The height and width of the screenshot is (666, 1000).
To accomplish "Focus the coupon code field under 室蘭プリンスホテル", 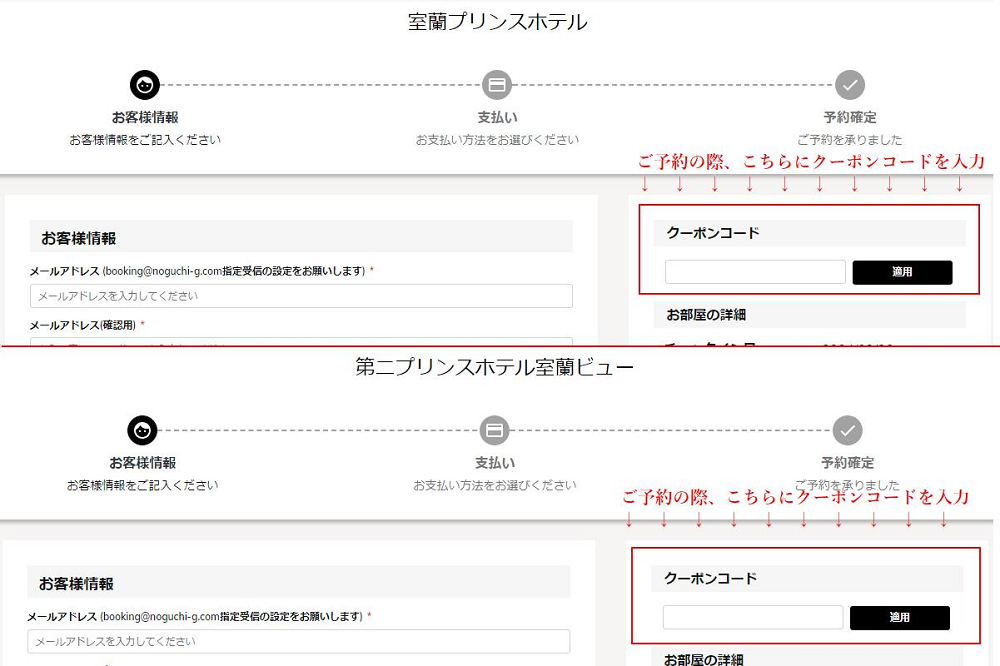I will point(755,272).
